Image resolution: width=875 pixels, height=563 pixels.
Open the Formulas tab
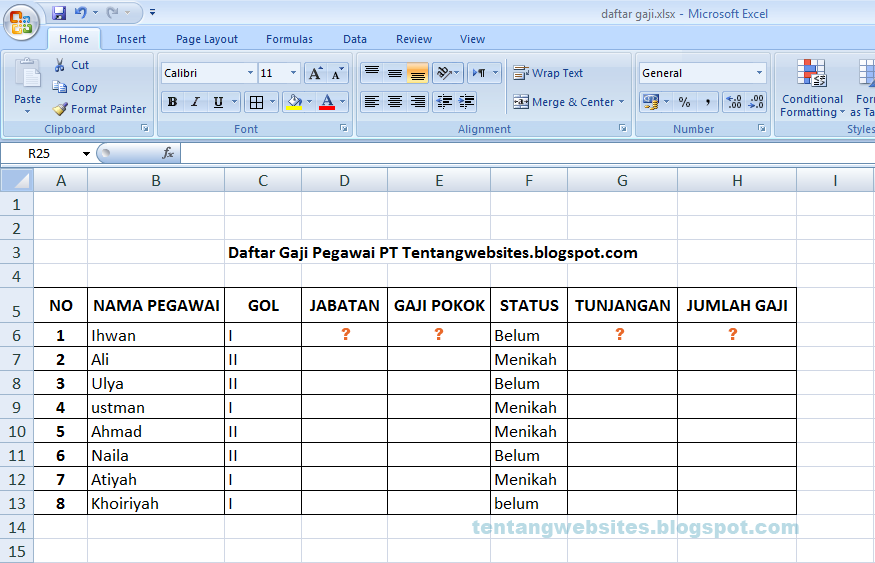pyautogui.click(x=289, y=39)
